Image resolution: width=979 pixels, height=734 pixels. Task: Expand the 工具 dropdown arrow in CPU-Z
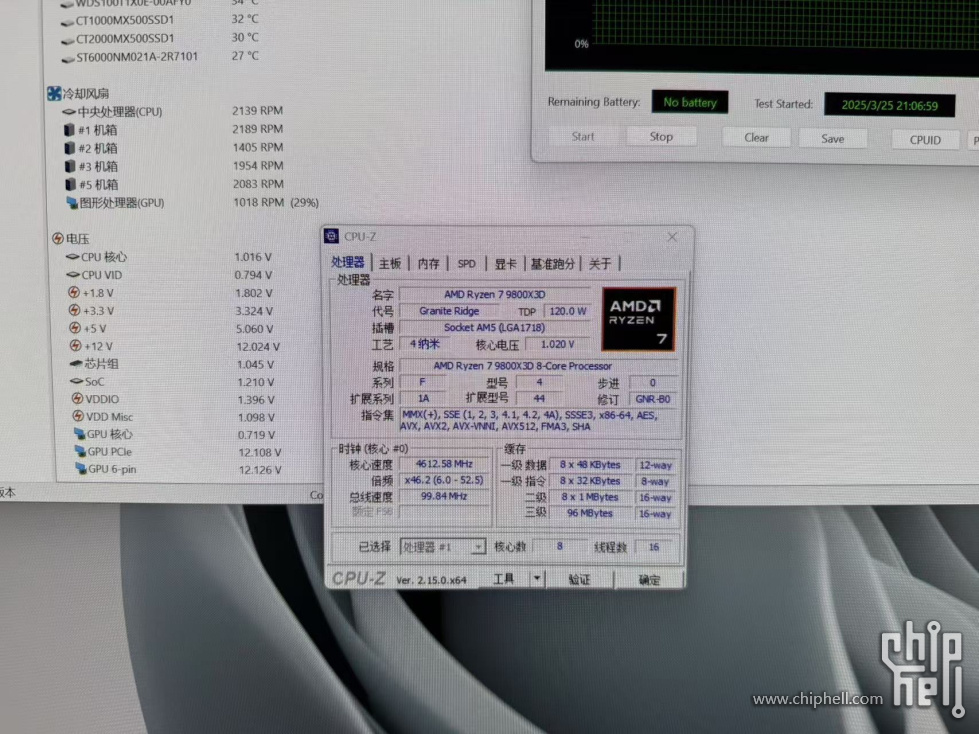click(537, 579)
